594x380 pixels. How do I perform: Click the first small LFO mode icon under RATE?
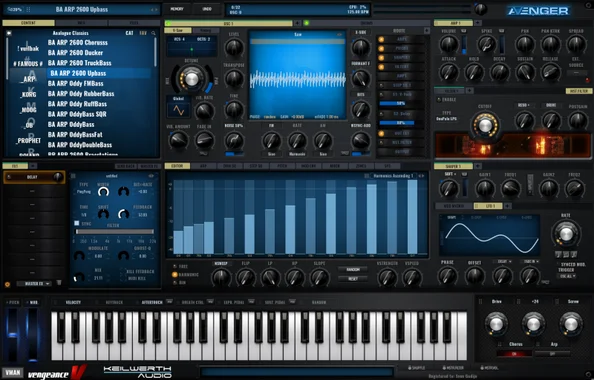tap(558, 254)
